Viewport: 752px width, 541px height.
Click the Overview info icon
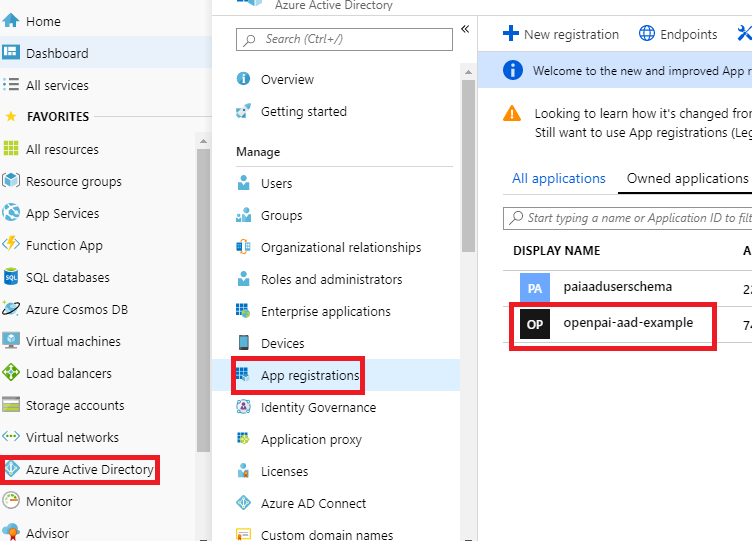[243, 79]
